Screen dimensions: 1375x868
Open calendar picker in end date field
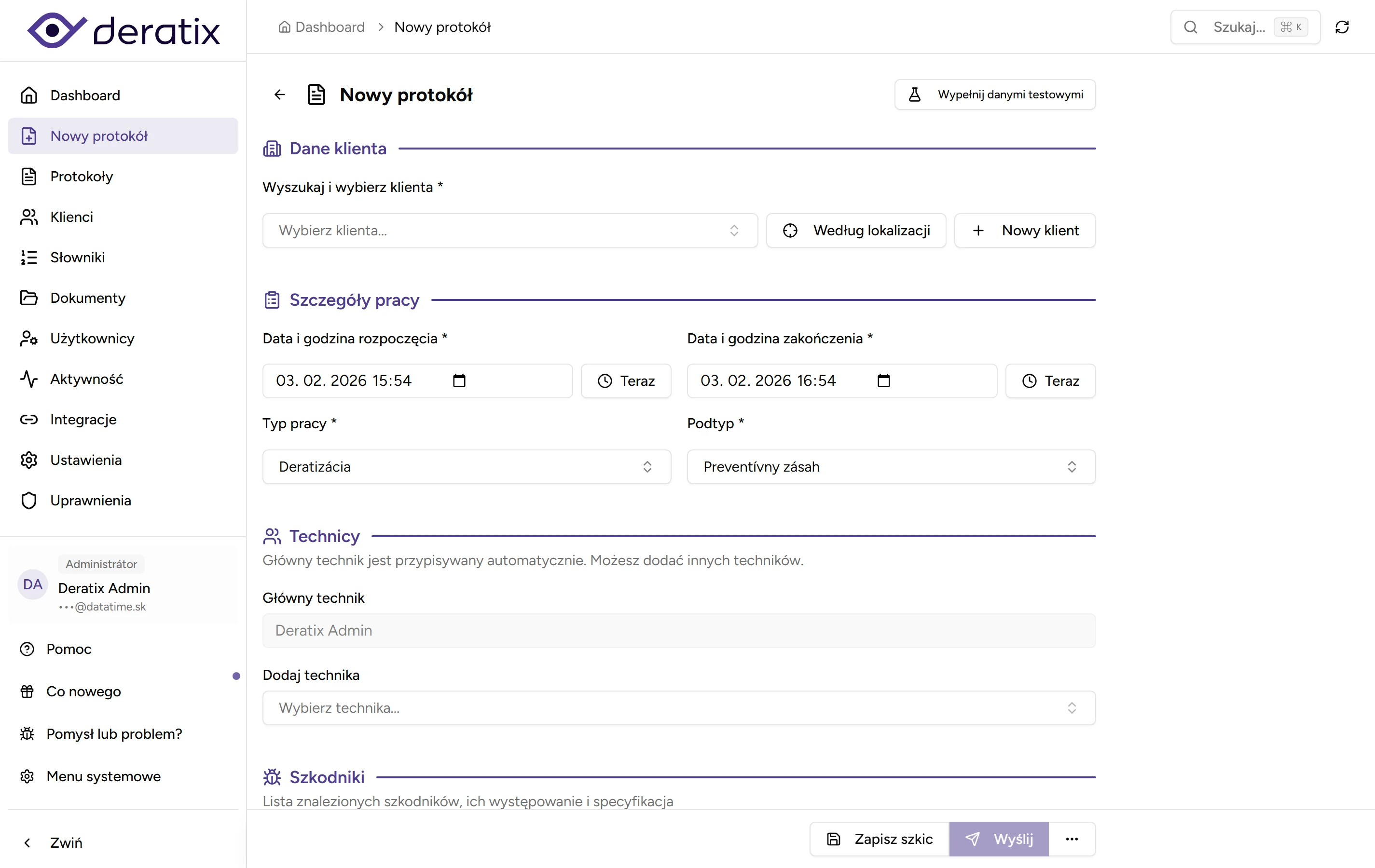pyautogui.click(x=883, y=380)
